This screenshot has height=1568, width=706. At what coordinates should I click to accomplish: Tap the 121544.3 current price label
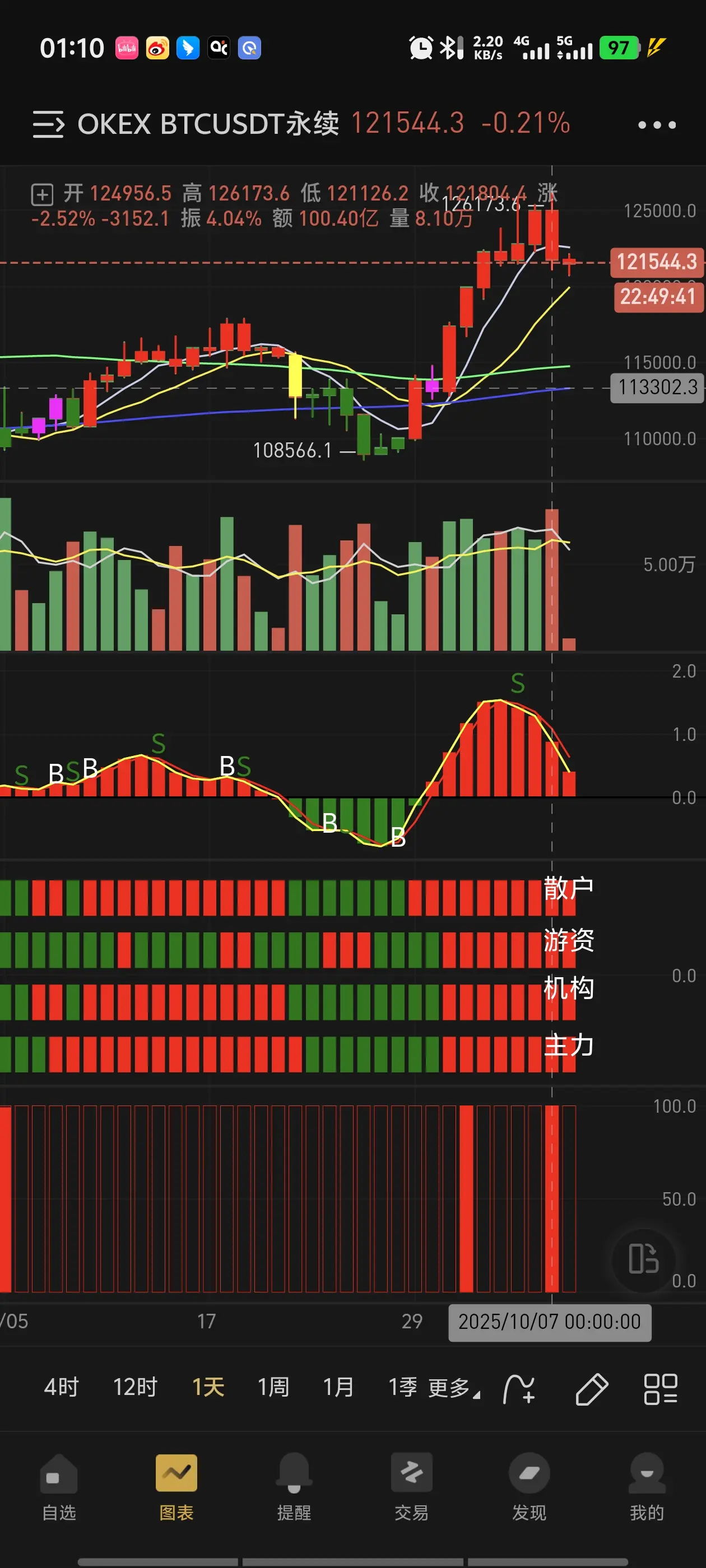pos(657,262)
